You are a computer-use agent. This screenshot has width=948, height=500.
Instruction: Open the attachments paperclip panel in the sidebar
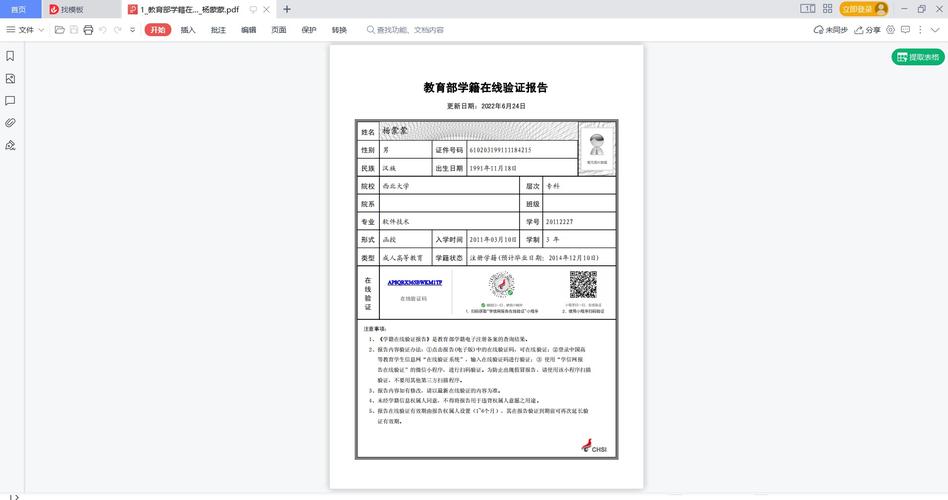(x=10, y=123)
